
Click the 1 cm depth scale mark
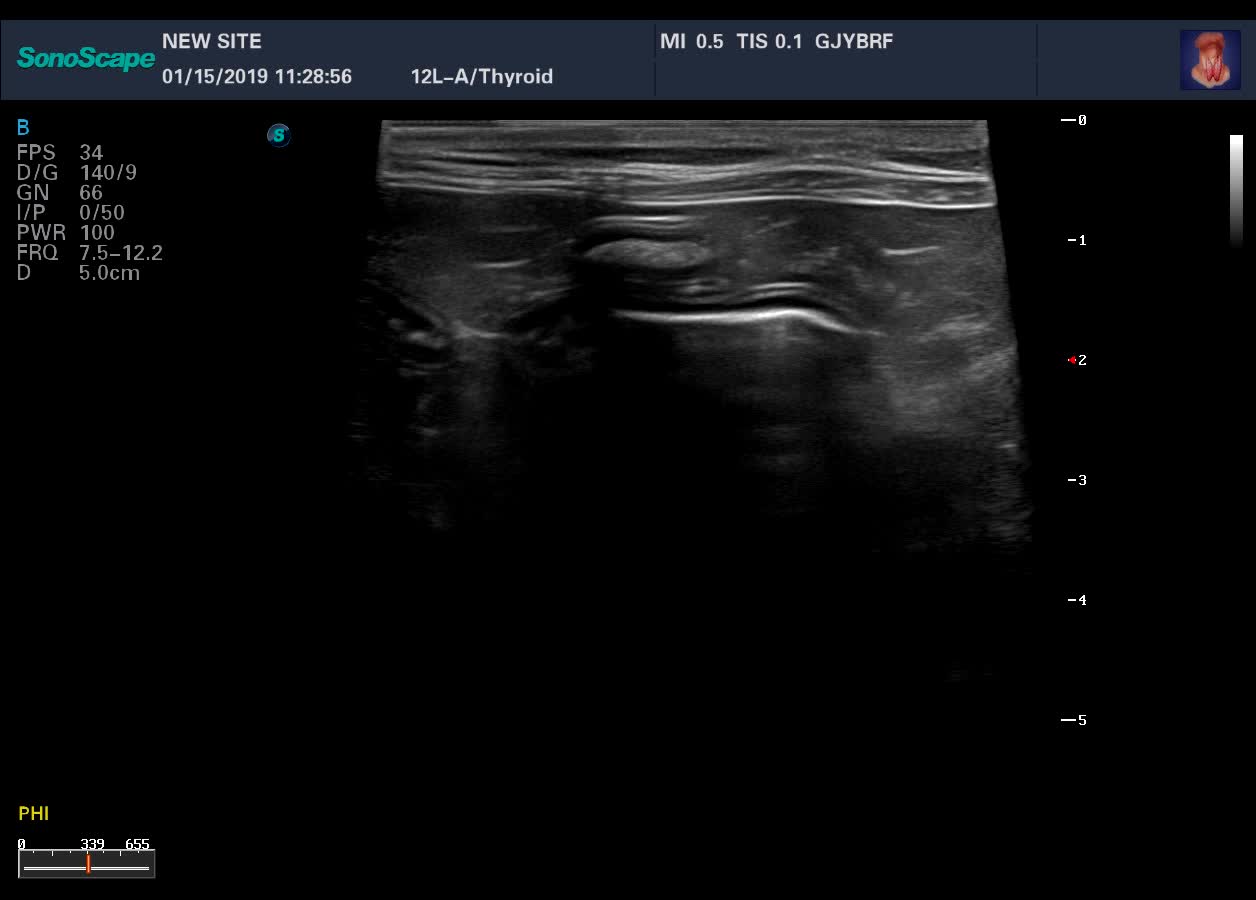coord(1076,240)
